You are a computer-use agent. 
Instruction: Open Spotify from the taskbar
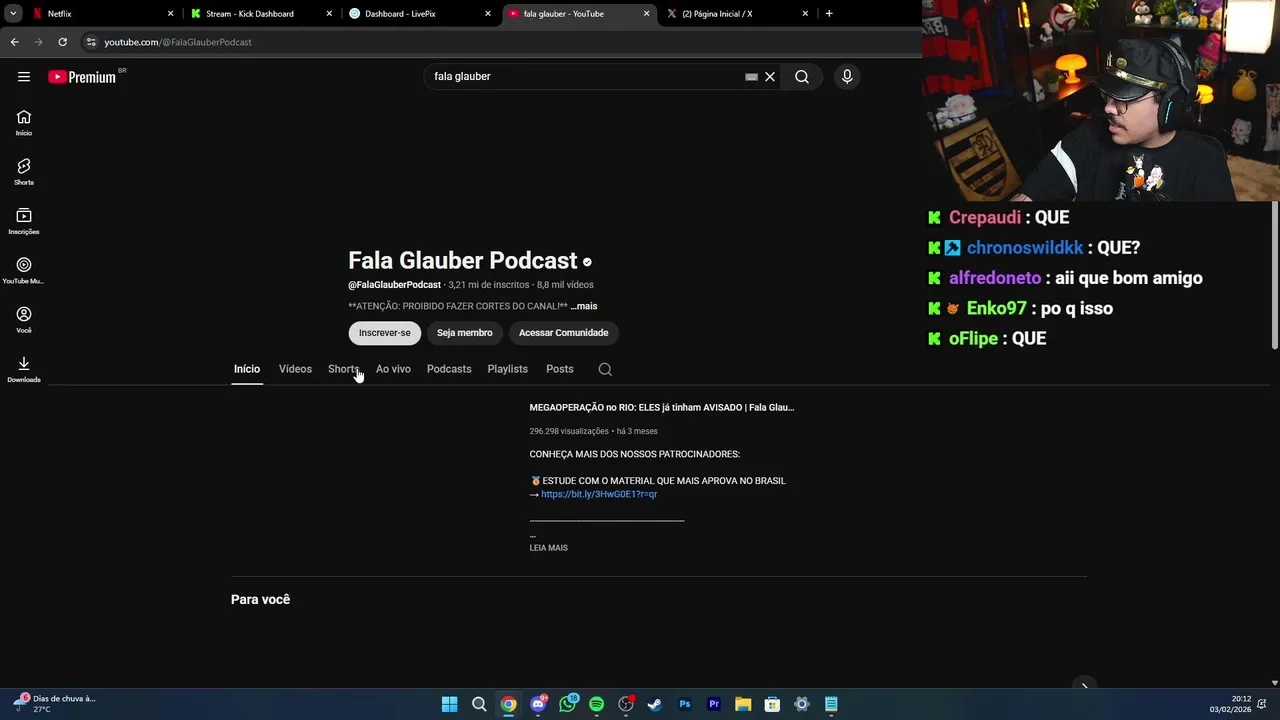point(597,704)
